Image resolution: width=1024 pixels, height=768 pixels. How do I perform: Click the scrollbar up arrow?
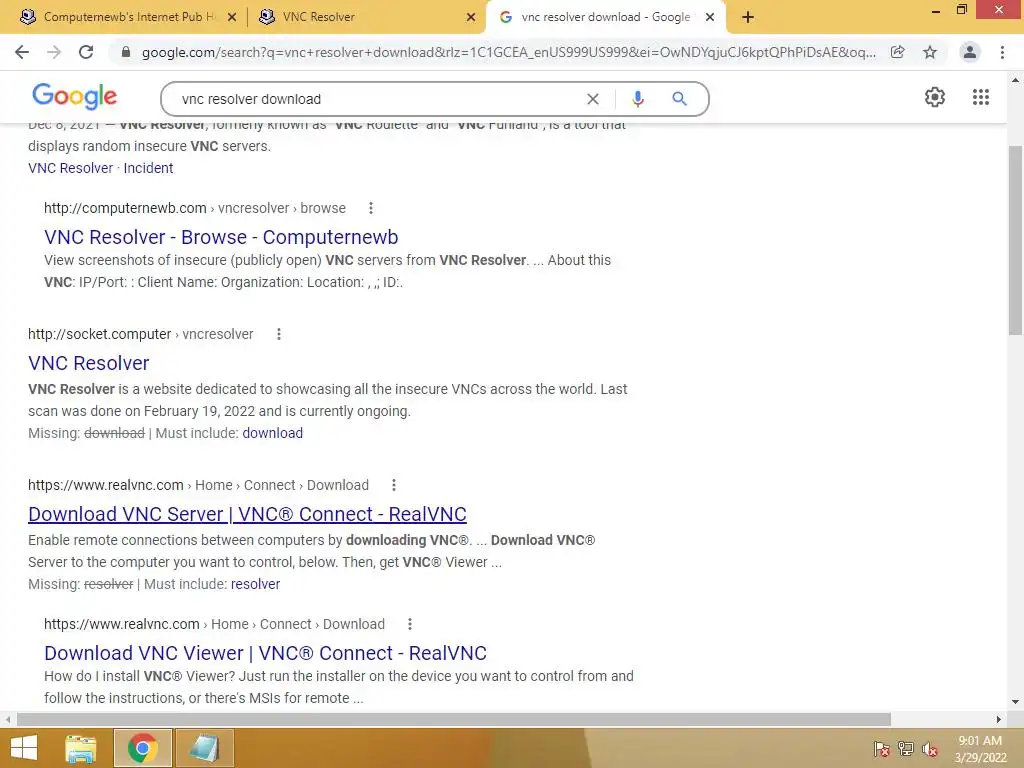coord(1015,80)
